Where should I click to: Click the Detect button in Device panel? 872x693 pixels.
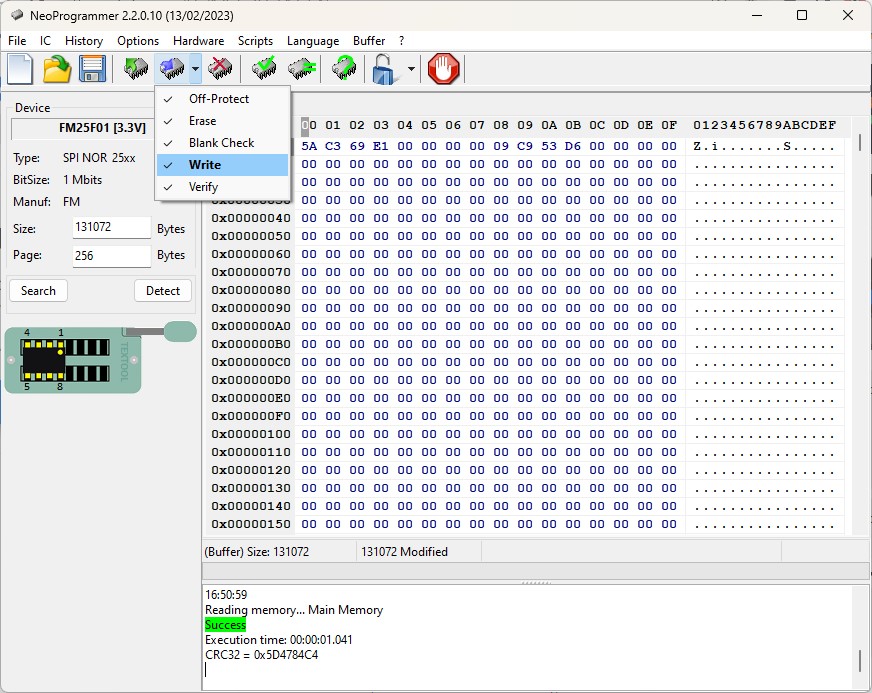click(x=163, y=291)
